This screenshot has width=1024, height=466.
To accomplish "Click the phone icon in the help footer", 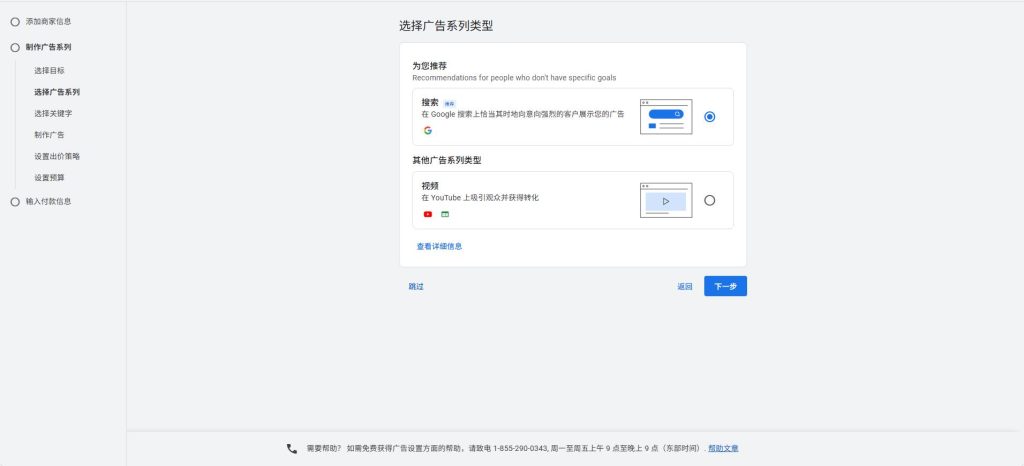I will click(x=292, y=449).
